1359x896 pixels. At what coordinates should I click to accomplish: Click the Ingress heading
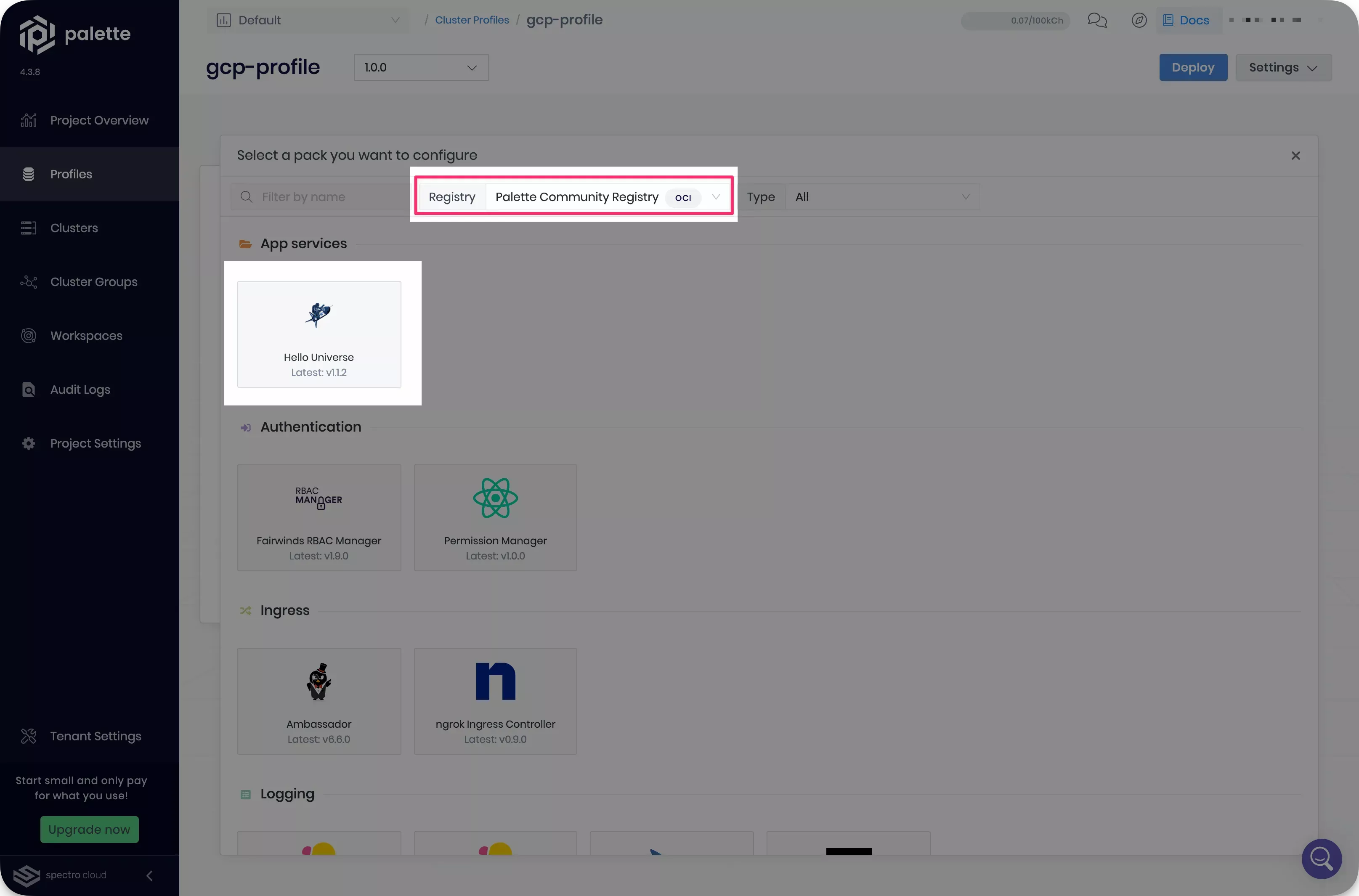pyautogui.click(x=284, y=610)
